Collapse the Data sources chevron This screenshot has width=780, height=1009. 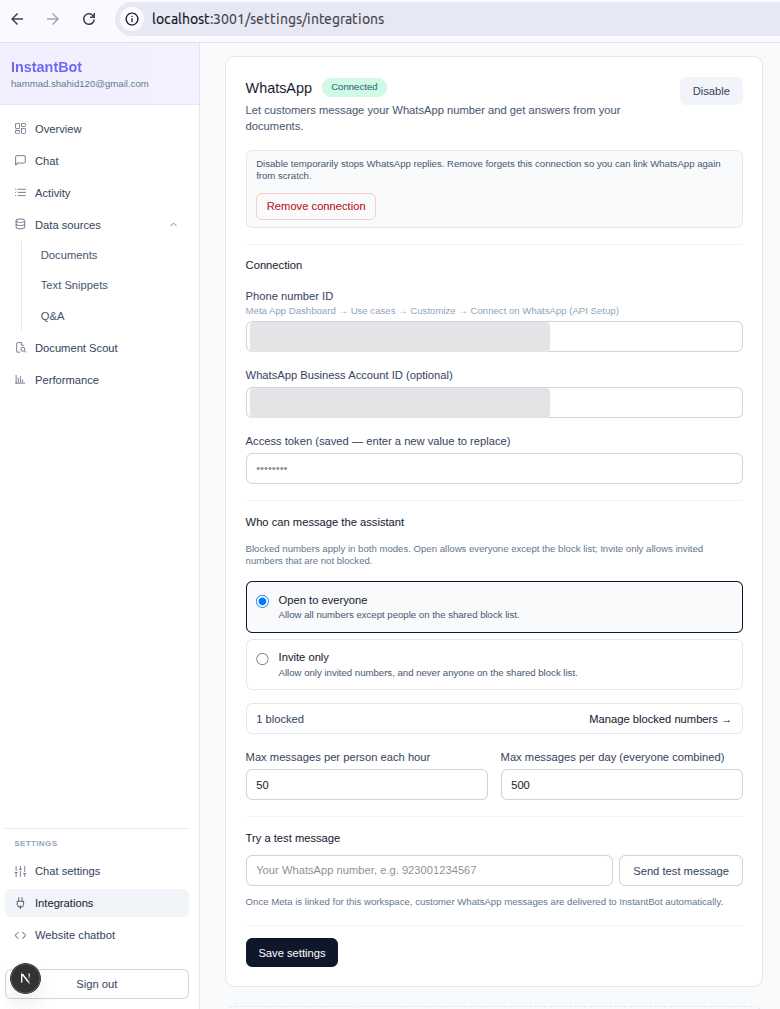click(173, 225)
